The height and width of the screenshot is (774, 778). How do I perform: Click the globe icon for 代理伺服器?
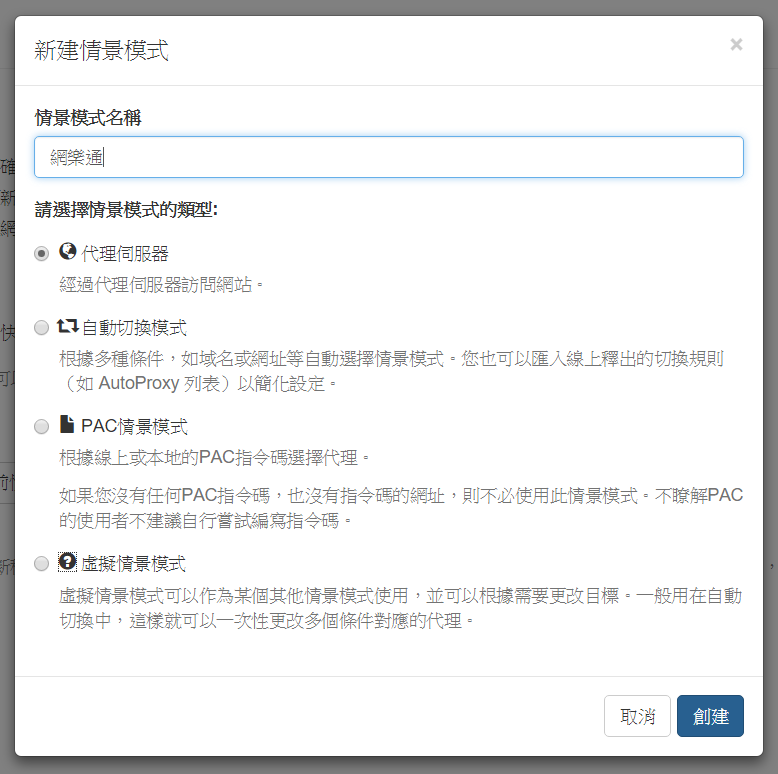point(67,252)
